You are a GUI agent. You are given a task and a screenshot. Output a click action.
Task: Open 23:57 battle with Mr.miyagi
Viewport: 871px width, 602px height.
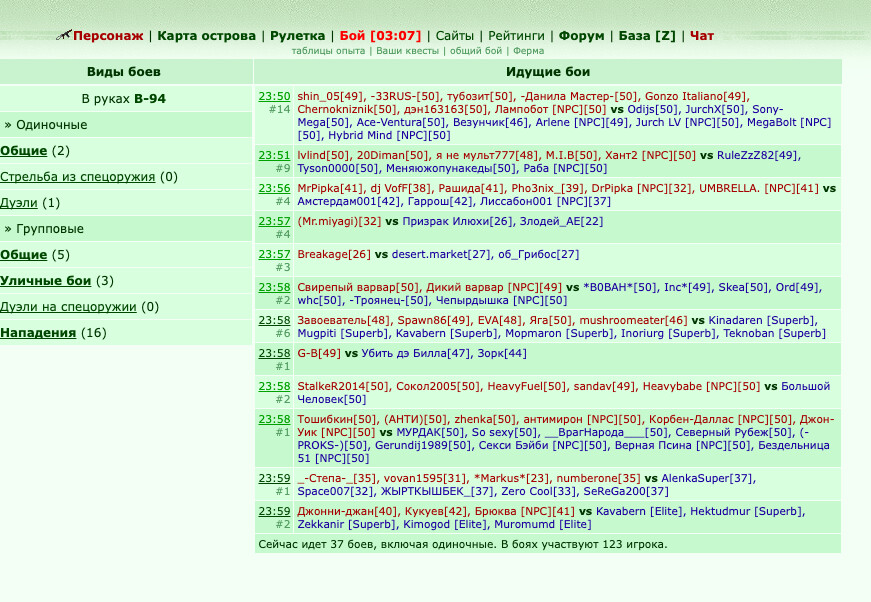pos(274,221)
